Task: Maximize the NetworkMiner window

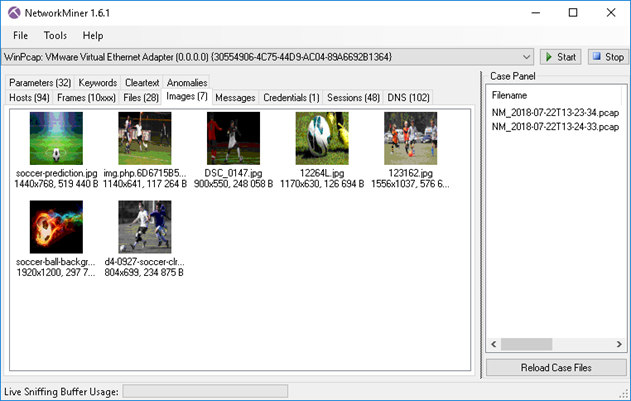Action: (x=573, y=13)
